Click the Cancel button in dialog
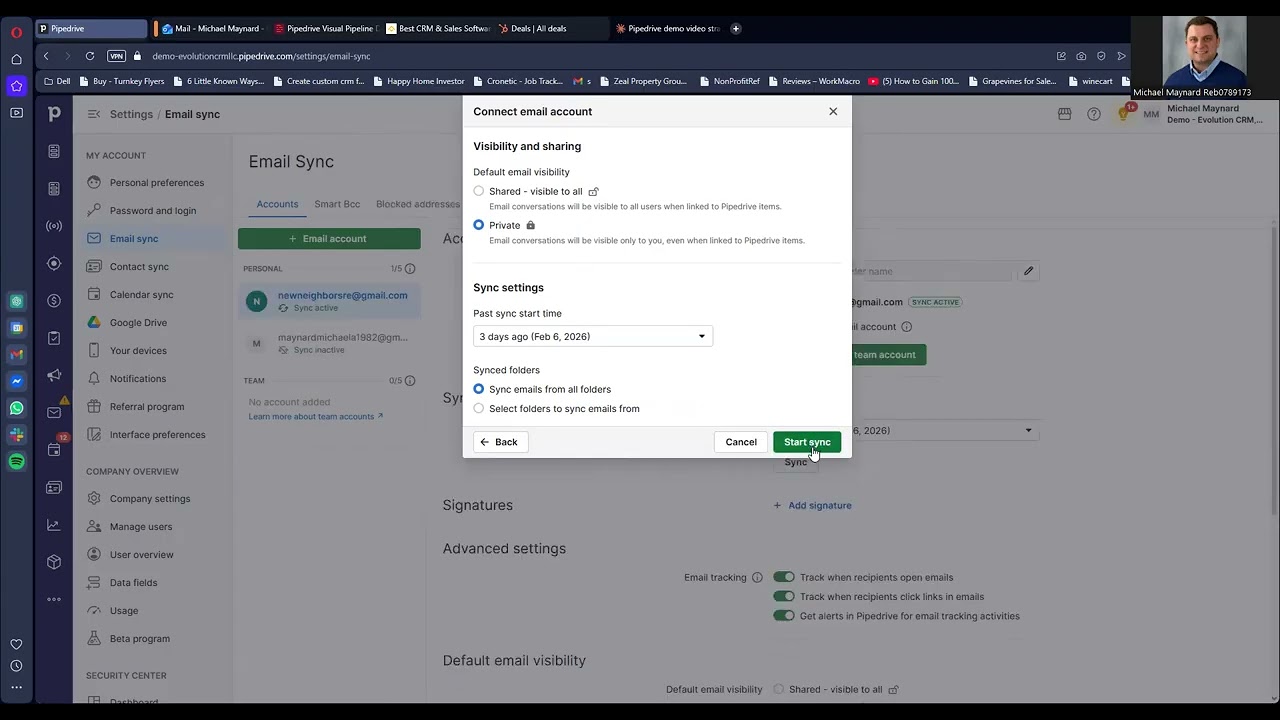Viewport: 1280px width, 720px height. (741, 442)
